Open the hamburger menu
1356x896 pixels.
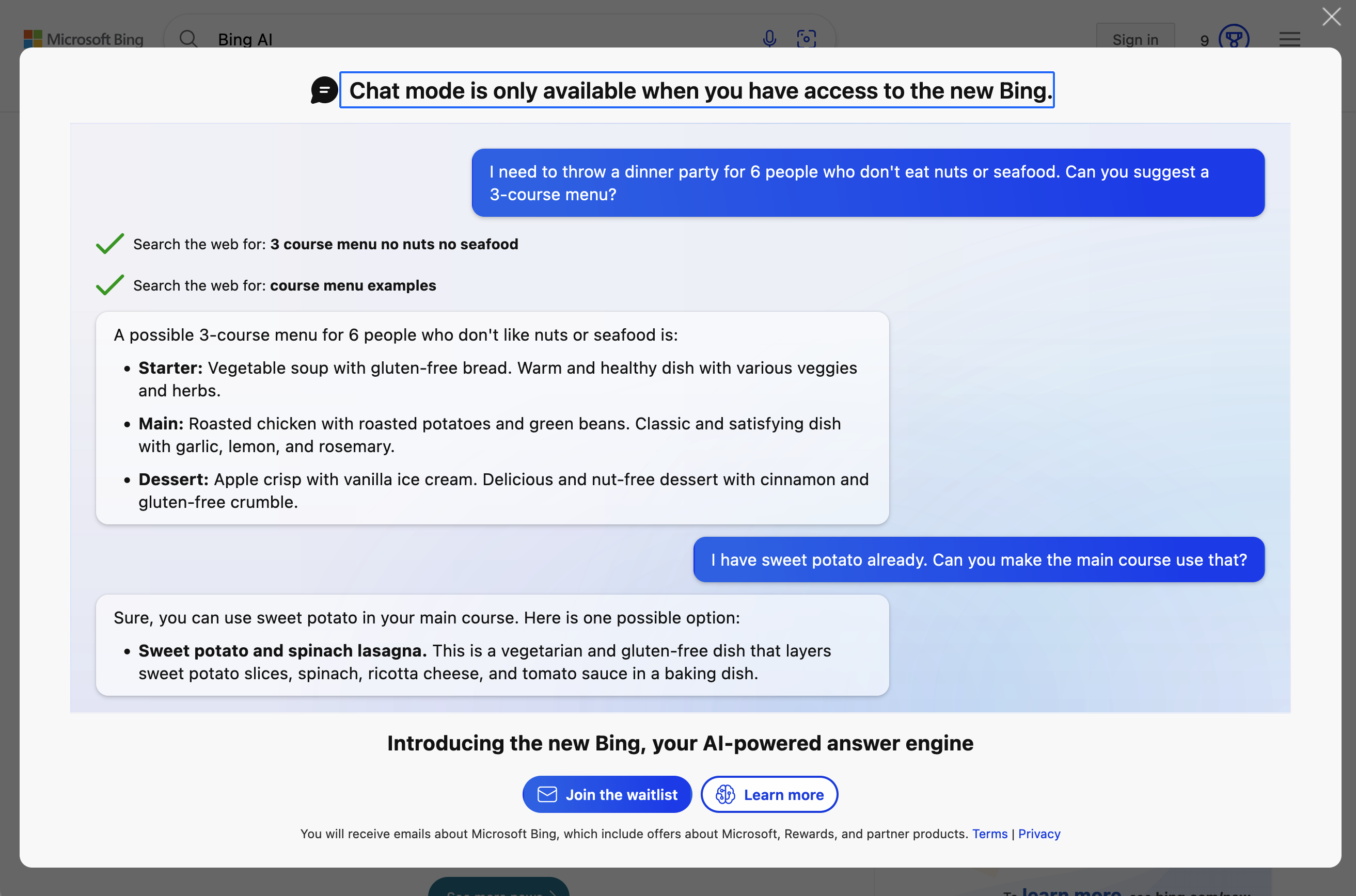[1289, 39]
